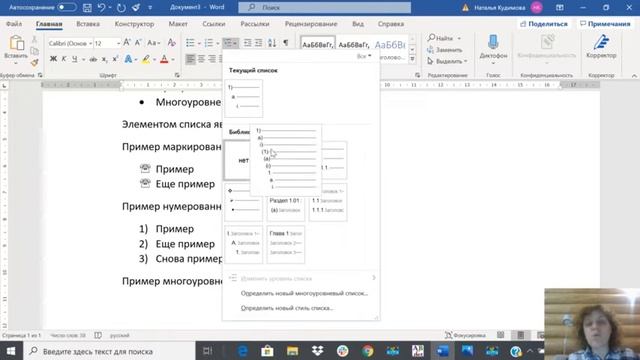This screenshot has width=640, height=360.
Task: Click the numbered list icon
Action: tap(209, 43)
